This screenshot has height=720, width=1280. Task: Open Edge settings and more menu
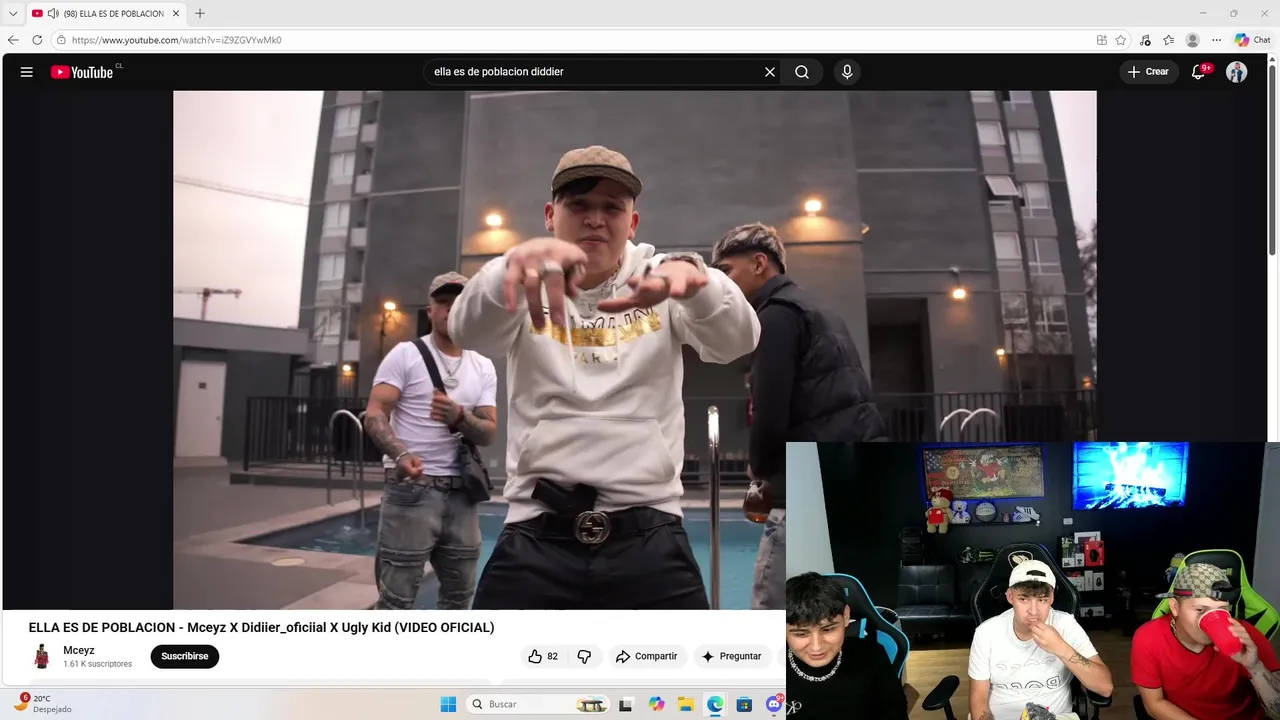coord(1216,40)
